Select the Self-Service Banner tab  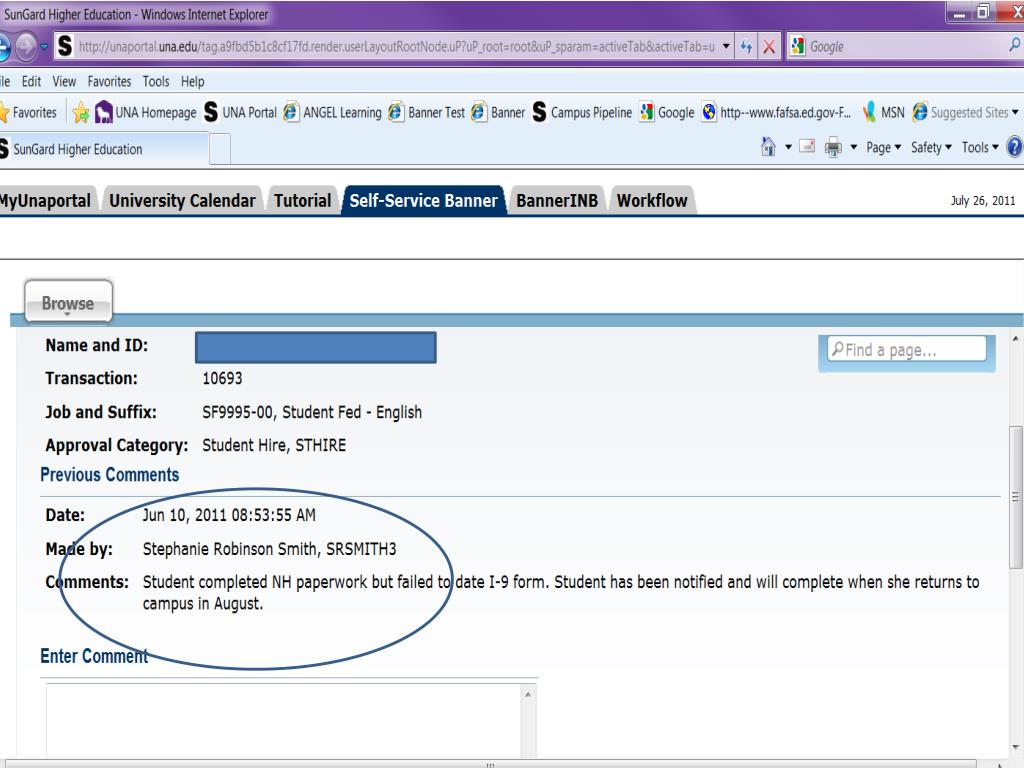tap(423, 200)
